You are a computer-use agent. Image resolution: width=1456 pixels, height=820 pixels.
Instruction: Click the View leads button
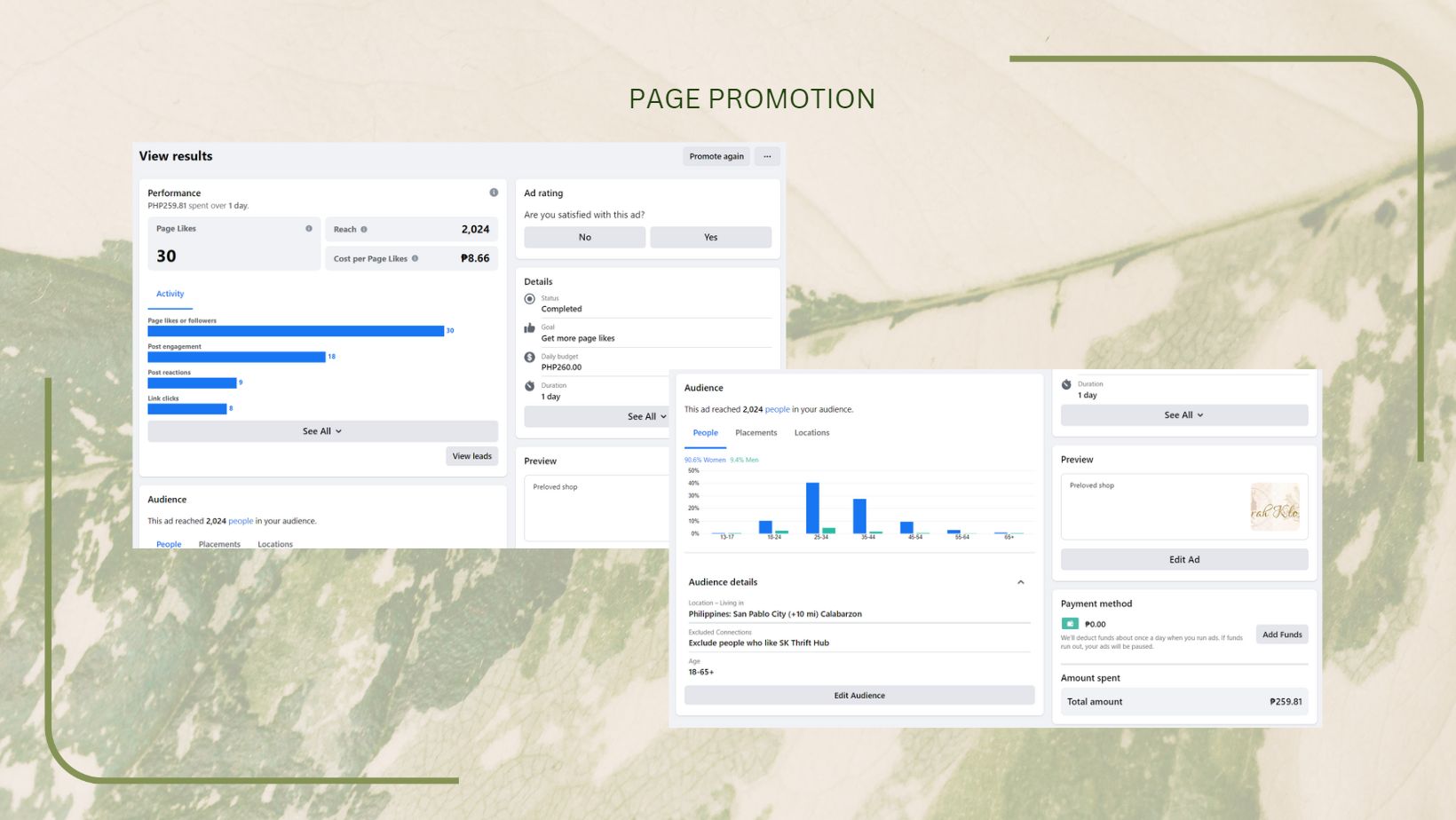pyautogui.click(x=472, y=456)
